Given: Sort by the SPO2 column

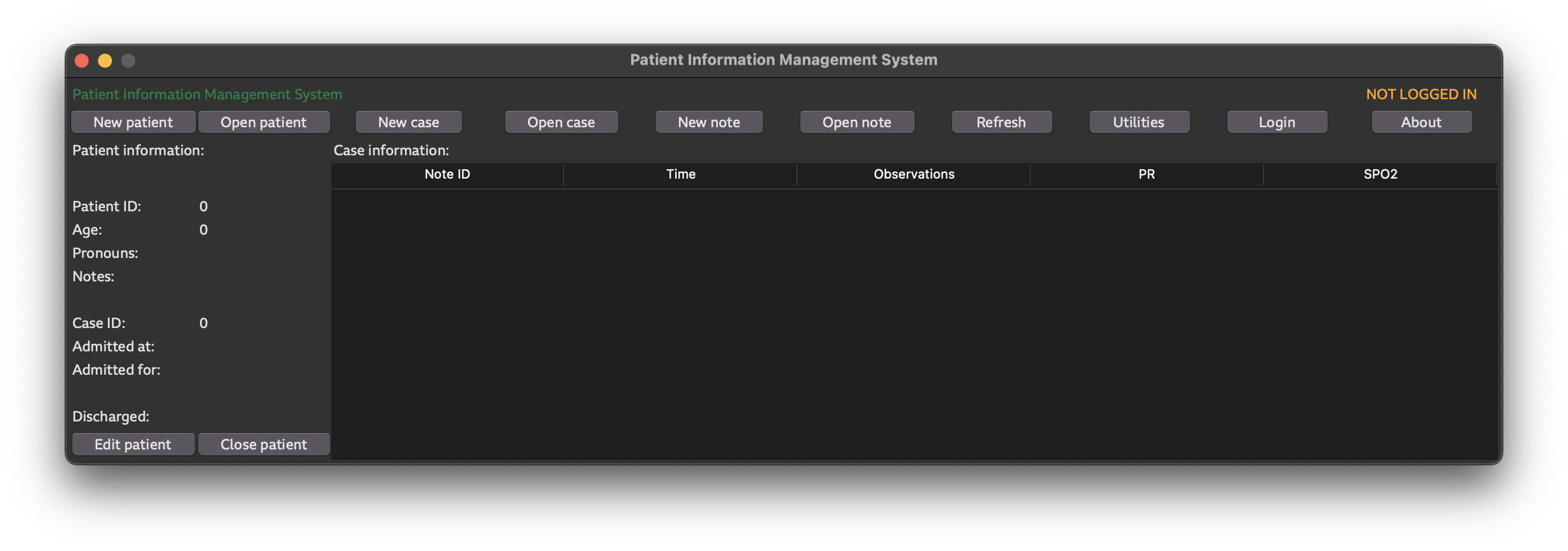Looking at the screenshot, I should coord(1380,174).
